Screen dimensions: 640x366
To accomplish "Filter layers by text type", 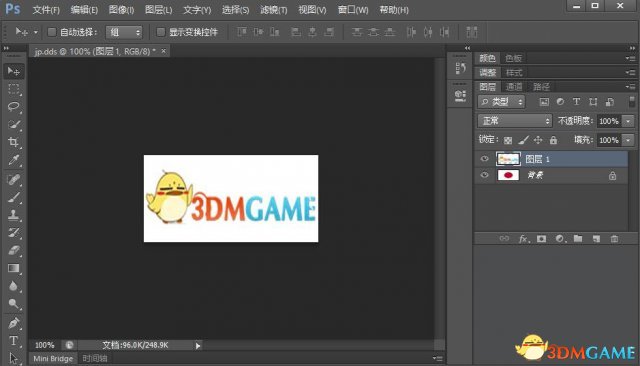I will (576, 102).
